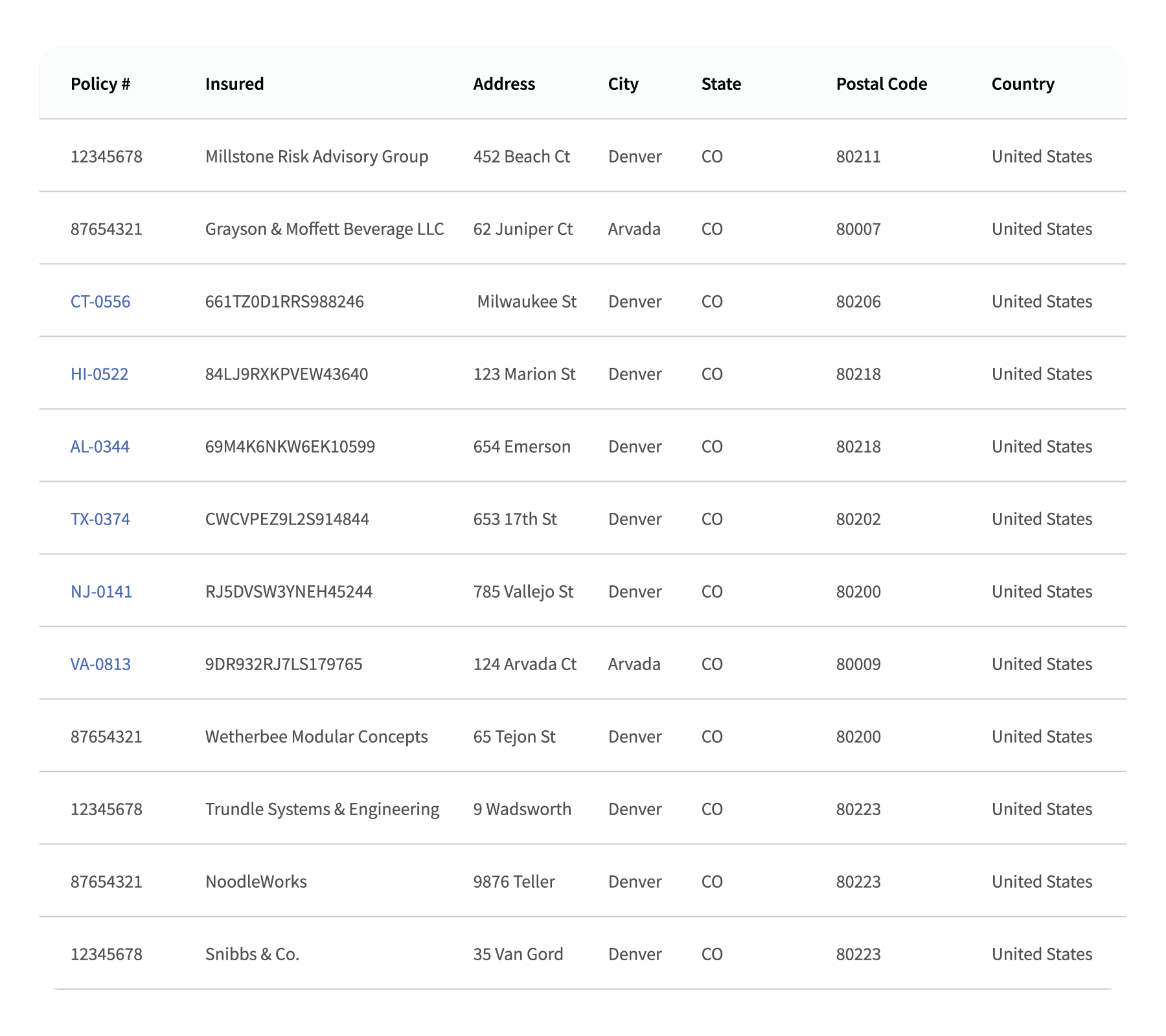Open policy link NJ-0141
1166x1036 pixels.
pyautogui.click(x=102, y=591)
